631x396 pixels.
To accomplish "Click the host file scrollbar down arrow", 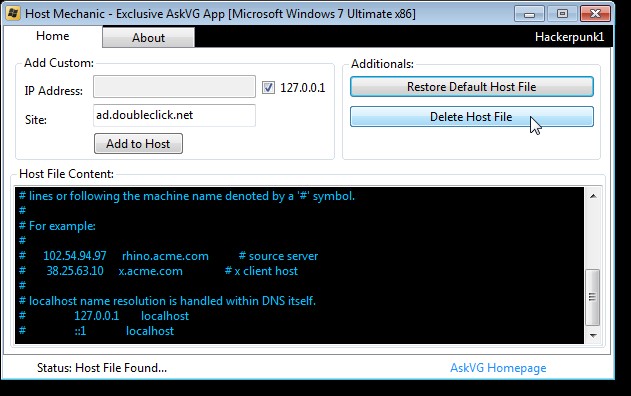I will coord(593,336).
